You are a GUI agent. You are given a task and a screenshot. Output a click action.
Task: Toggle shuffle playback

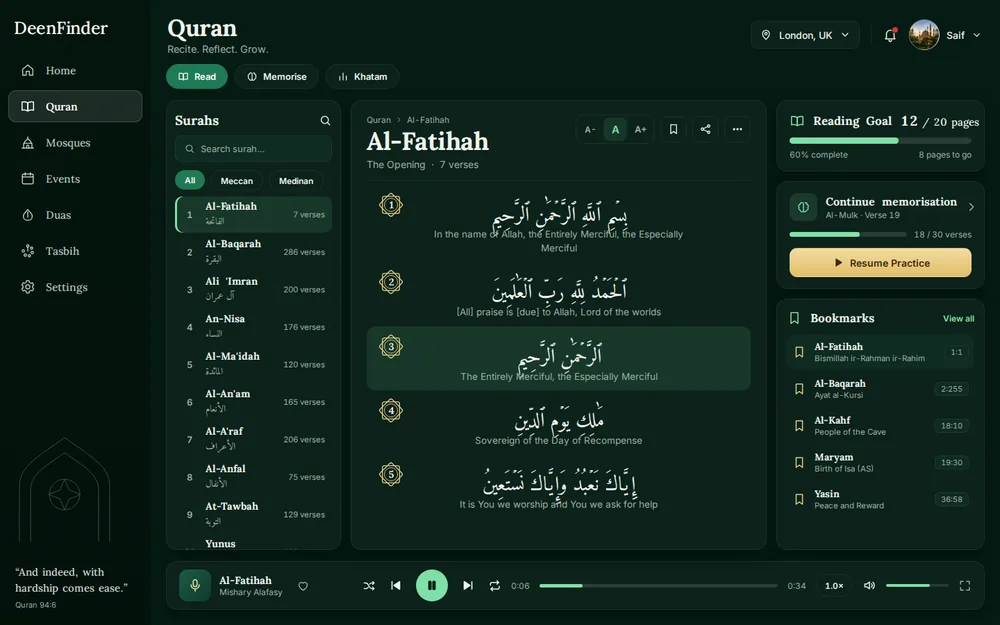pos(369,585)
